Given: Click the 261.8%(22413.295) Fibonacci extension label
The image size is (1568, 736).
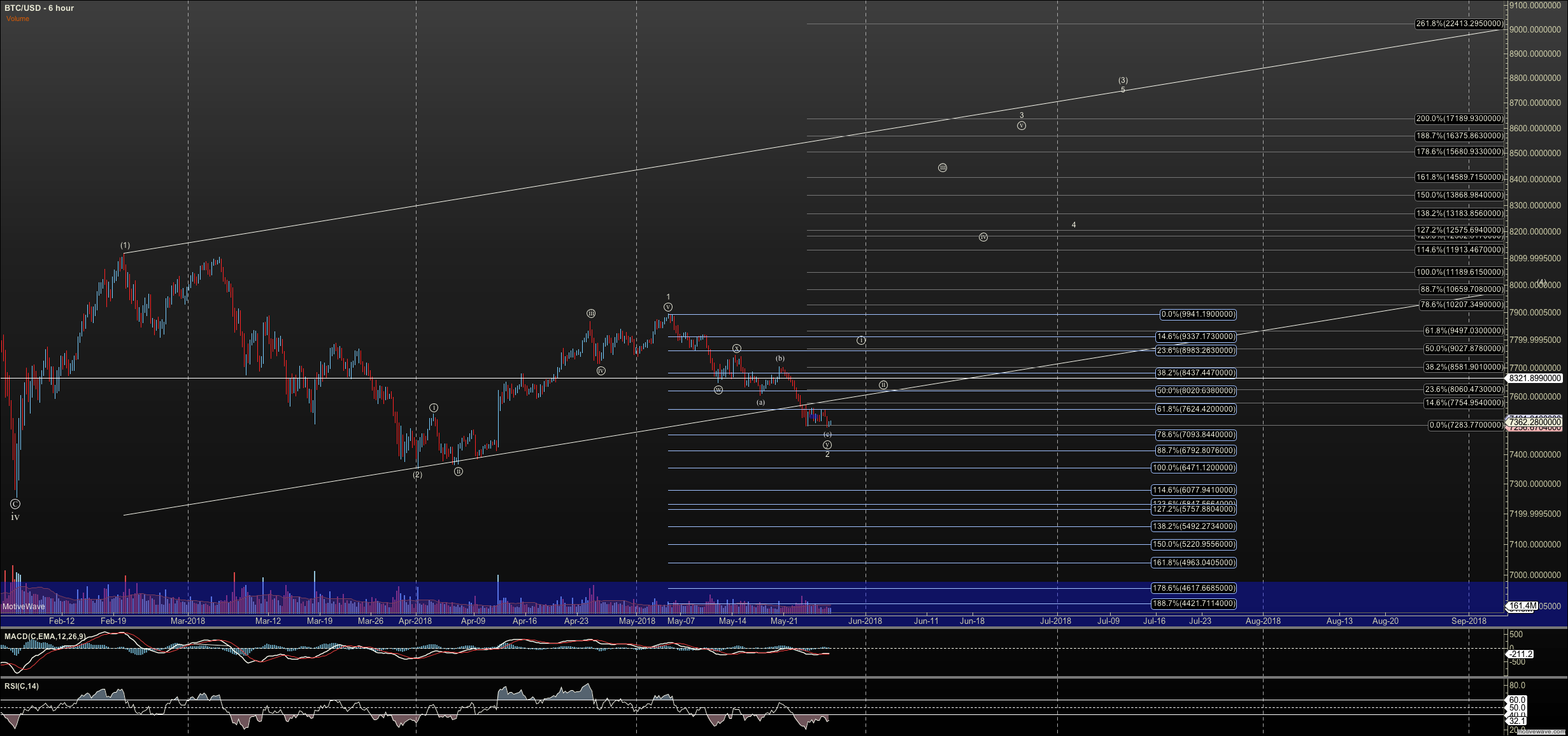Looking at the screenshot, I should (x=1458, y=24).
